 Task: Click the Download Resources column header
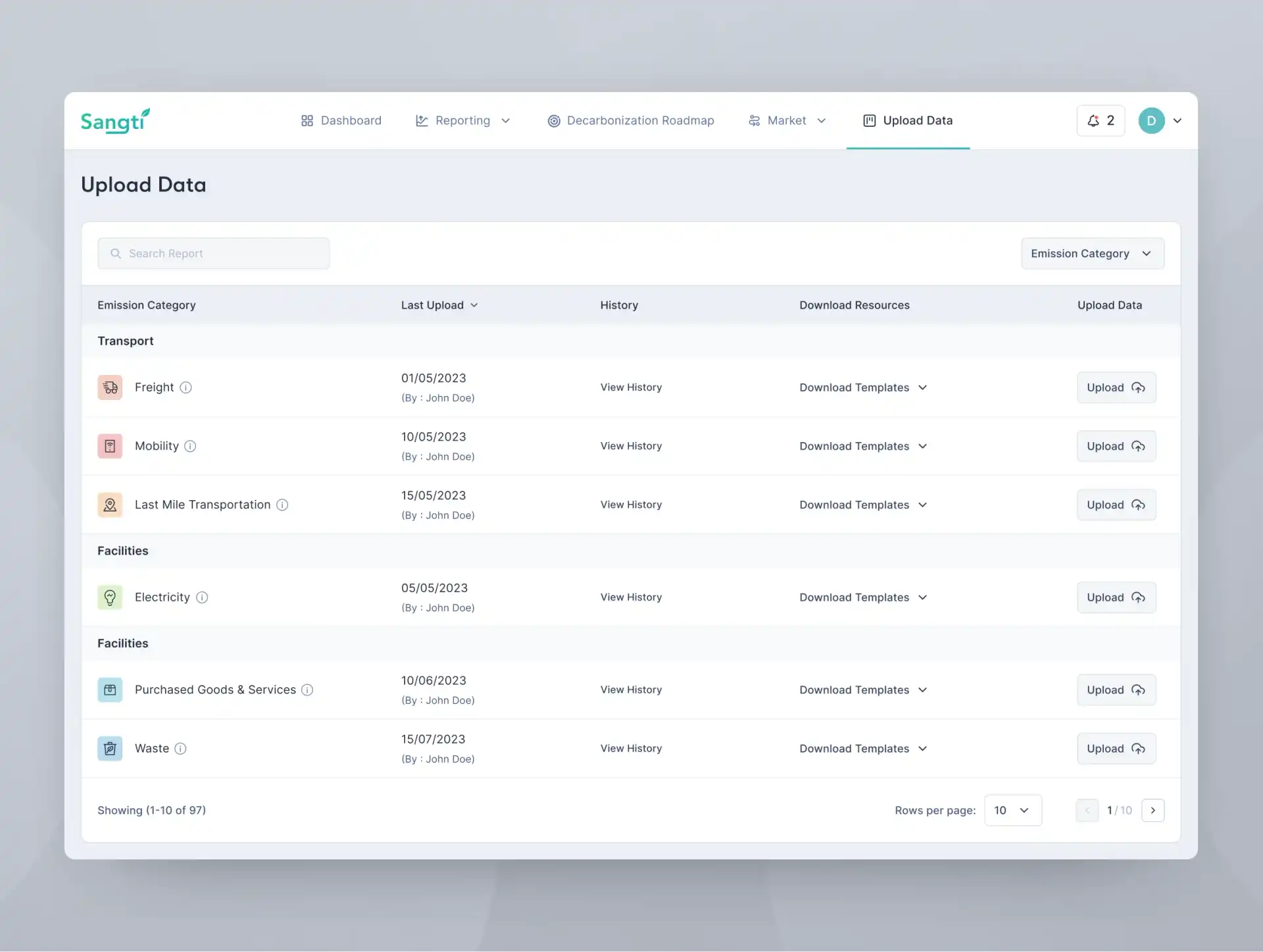click(854, 305)
